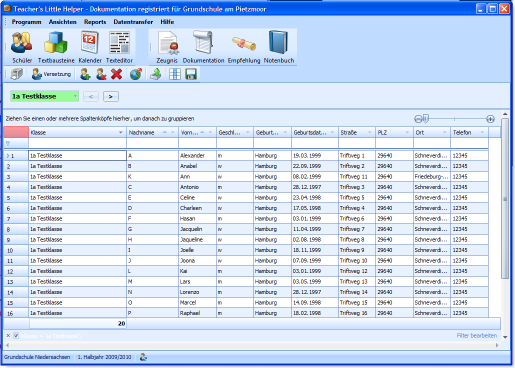
Task: Click the remove student icon
Action: pos(101,74)
